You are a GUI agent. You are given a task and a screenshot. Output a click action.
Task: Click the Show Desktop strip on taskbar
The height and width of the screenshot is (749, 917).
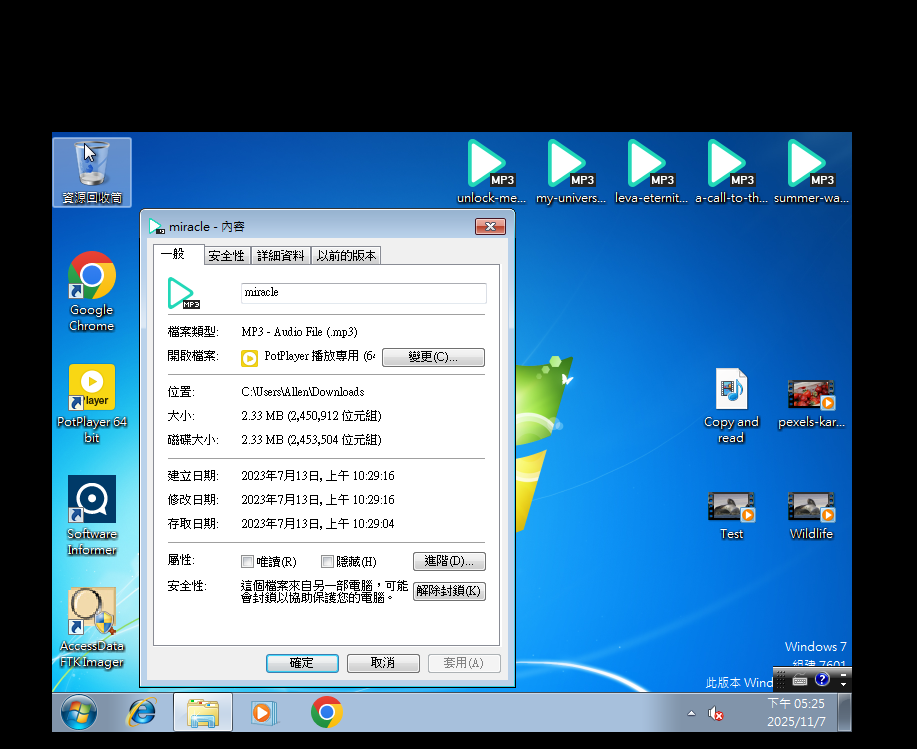point(844,712)
